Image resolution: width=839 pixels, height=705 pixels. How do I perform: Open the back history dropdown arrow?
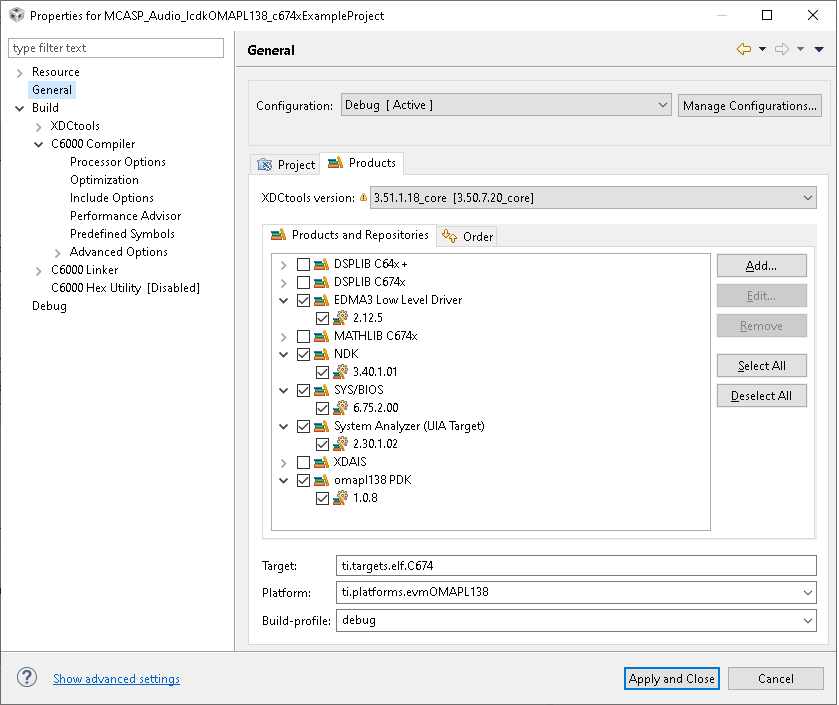[762, 49]
